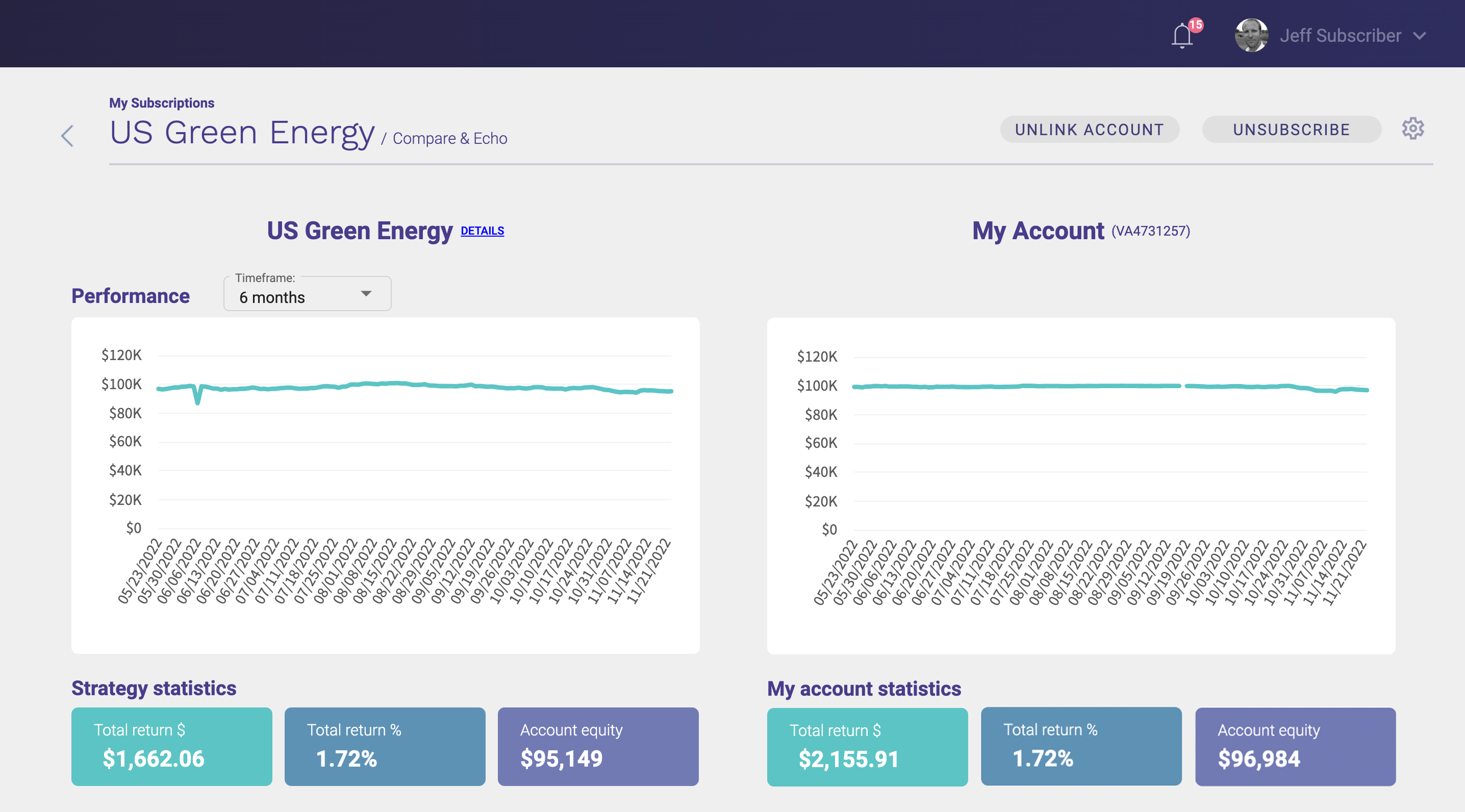Go back using the left arrow
The height and width of the screenshot is (812, 1465).
pos(68,136)
